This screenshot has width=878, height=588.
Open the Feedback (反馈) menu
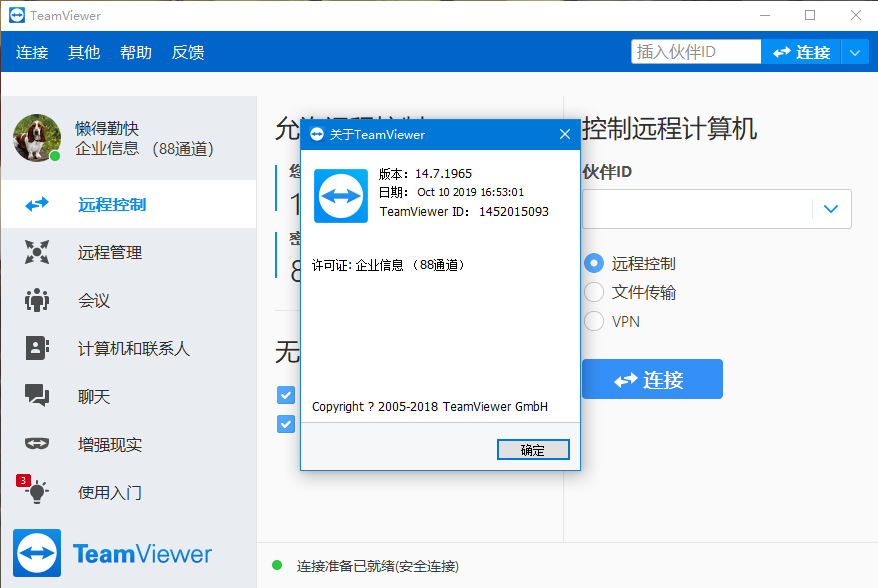click(x=188, y=52)
